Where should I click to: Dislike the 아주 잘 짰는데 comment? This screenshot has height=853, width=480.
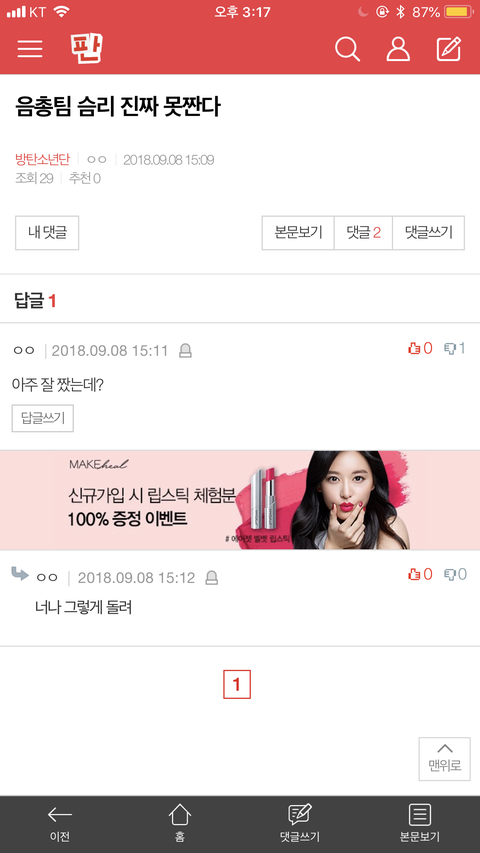[455, 348]
